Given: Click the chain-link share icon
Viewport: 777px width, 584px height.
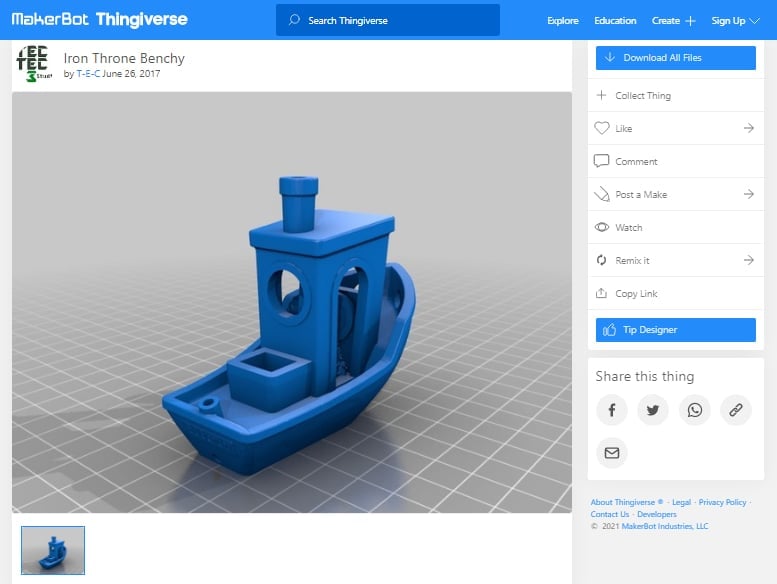Looking at the screenshot, I should click(x=736, y=410).
